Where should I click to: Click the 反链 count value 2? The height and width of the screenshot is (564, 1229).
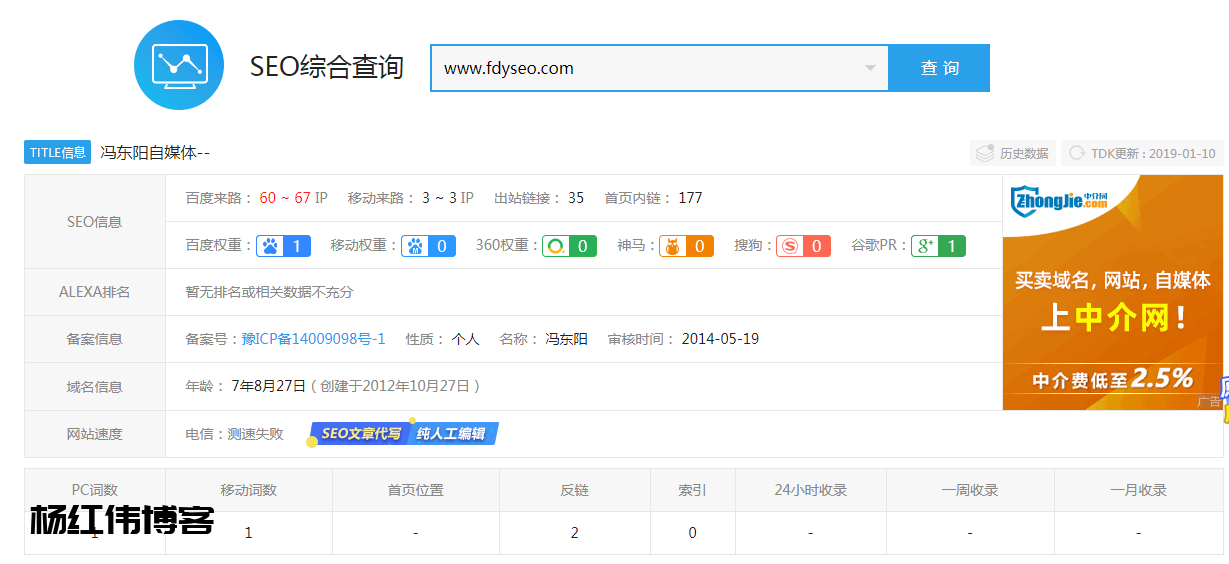[x=575, y=533]
